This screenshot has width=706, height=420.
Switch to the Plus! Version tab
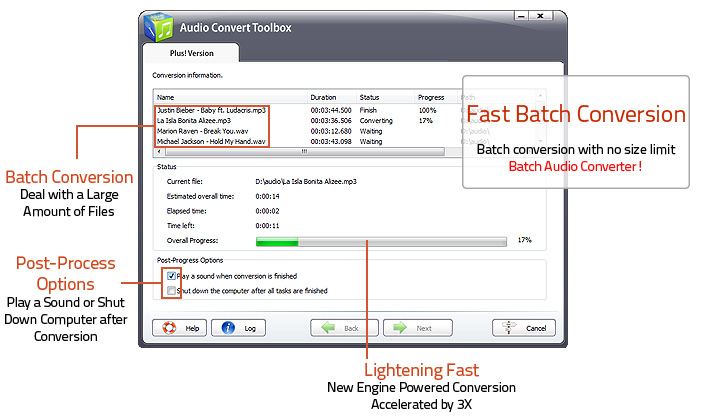pyautogui.click(x=191, y=53)
